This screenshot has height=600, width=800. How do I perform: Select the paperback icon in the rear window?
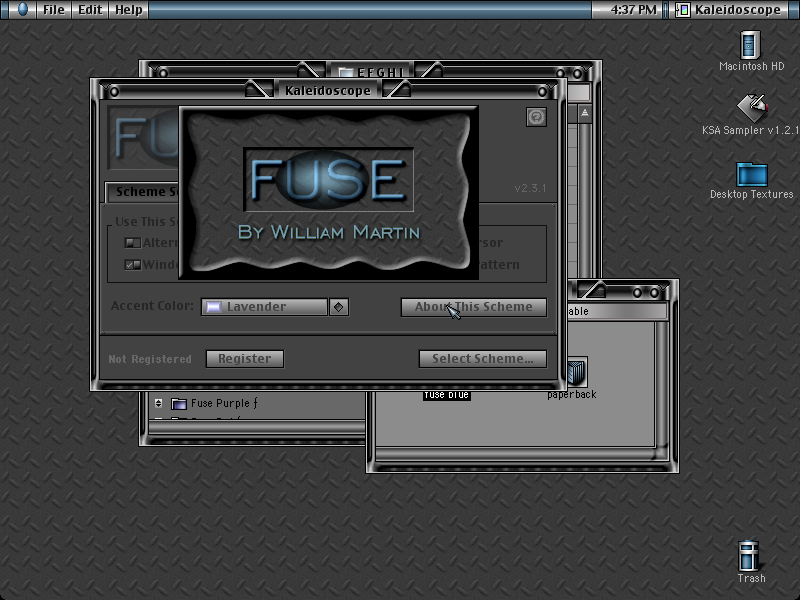576,371
